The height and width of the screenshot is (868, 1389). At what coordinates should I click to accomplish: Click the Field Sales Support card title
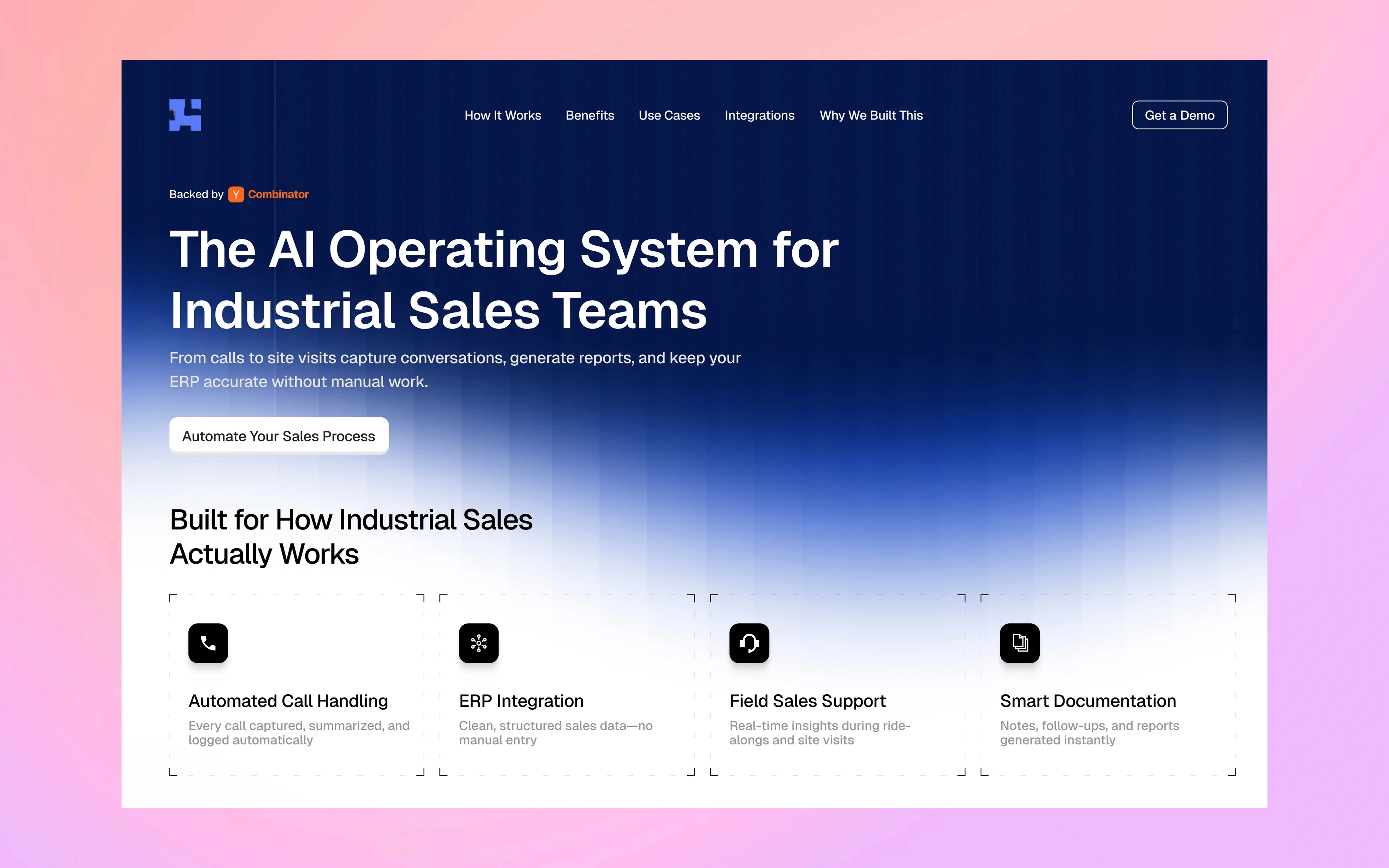(808, 701)
